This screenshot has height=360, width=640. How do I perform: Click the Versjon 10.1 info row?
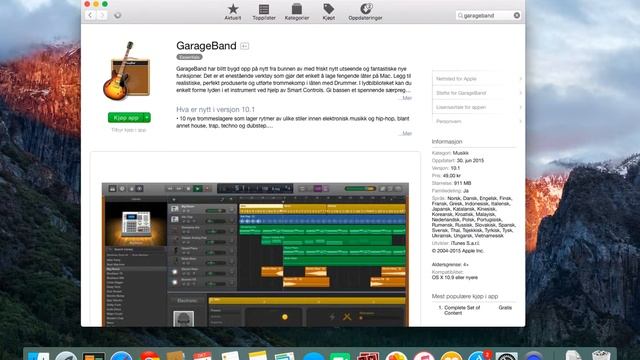coord(446,168)
